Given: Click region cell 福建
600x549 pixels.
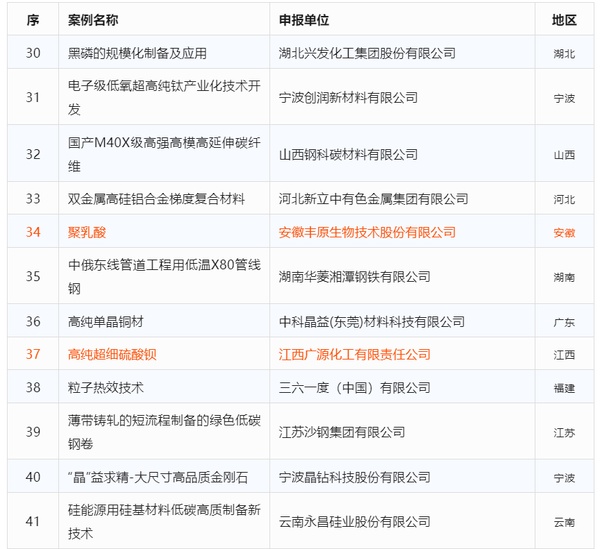Looking at the screenshot, I should click(x=564, y=388).
